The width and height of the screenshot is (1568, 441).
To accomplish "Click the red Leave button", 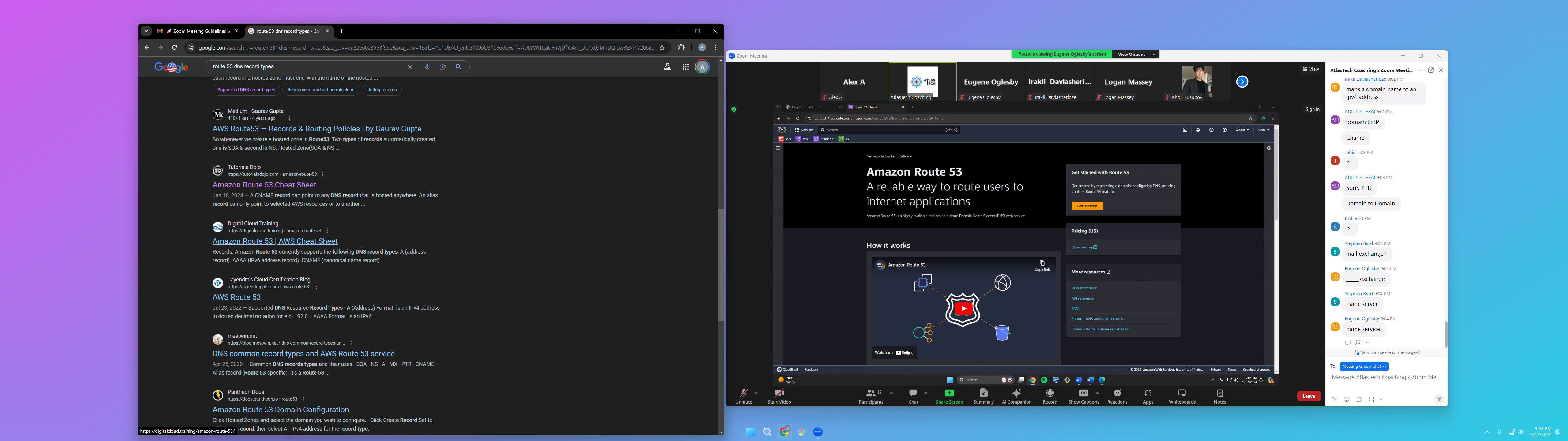I will [1308, 397].
